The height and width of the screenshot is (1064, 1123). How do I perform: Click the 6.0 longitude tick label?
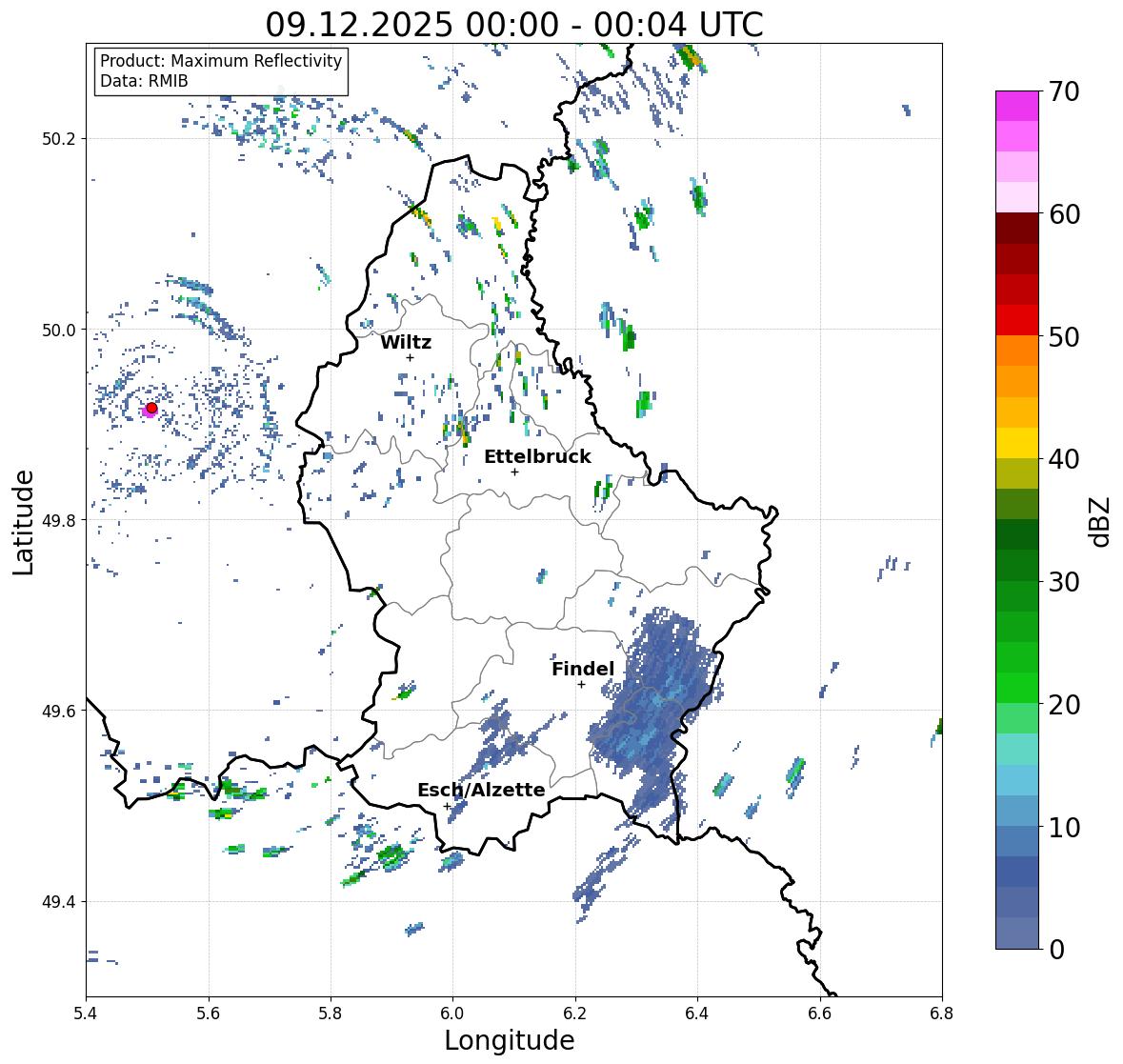point(452,1014)
